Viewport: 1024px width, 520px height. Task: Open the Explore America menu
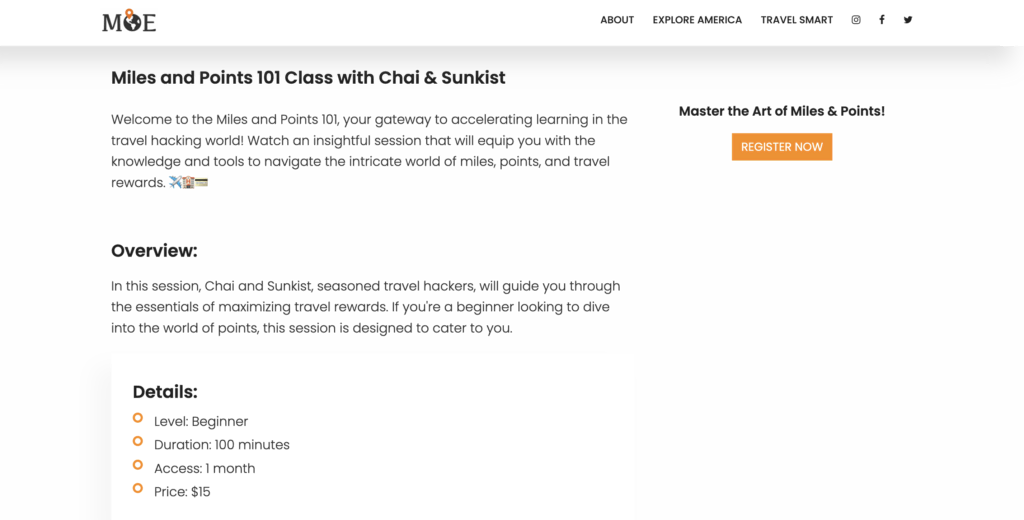coord(697,20)
